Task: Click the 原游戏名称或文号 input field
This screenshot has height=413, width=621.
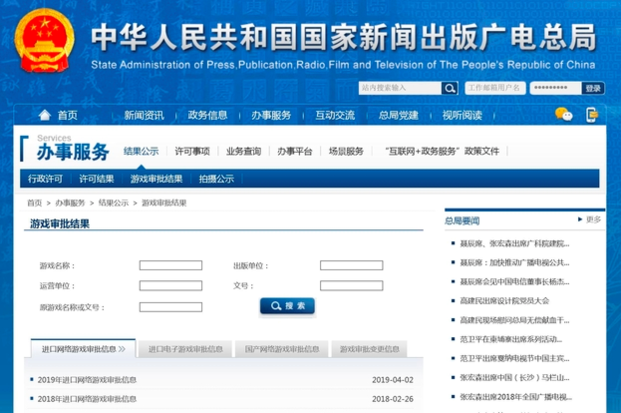Action: tap(171, 307)
